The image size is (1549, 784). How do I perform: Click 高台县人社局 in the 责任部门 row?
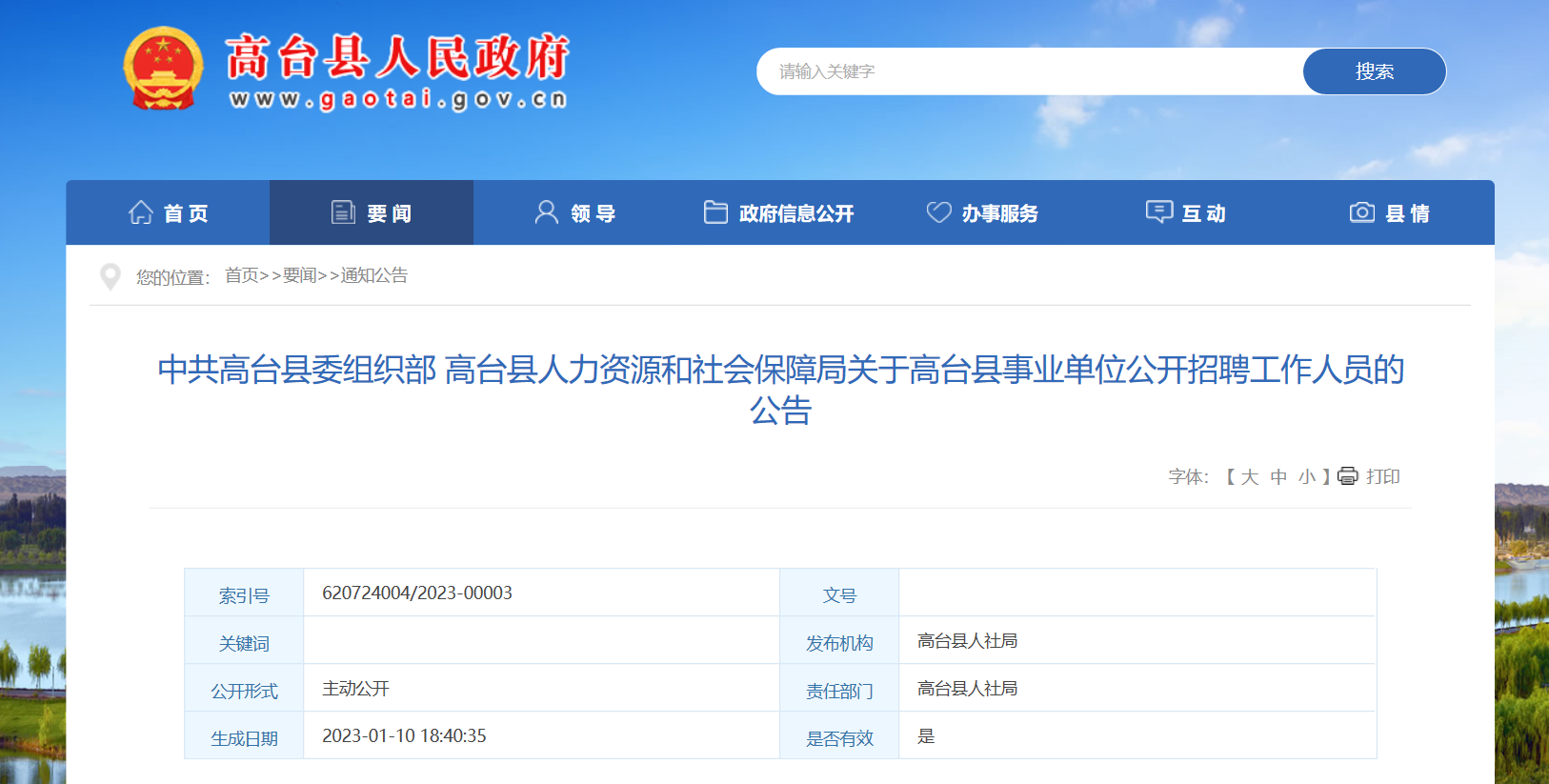click(x=967, y=688)
